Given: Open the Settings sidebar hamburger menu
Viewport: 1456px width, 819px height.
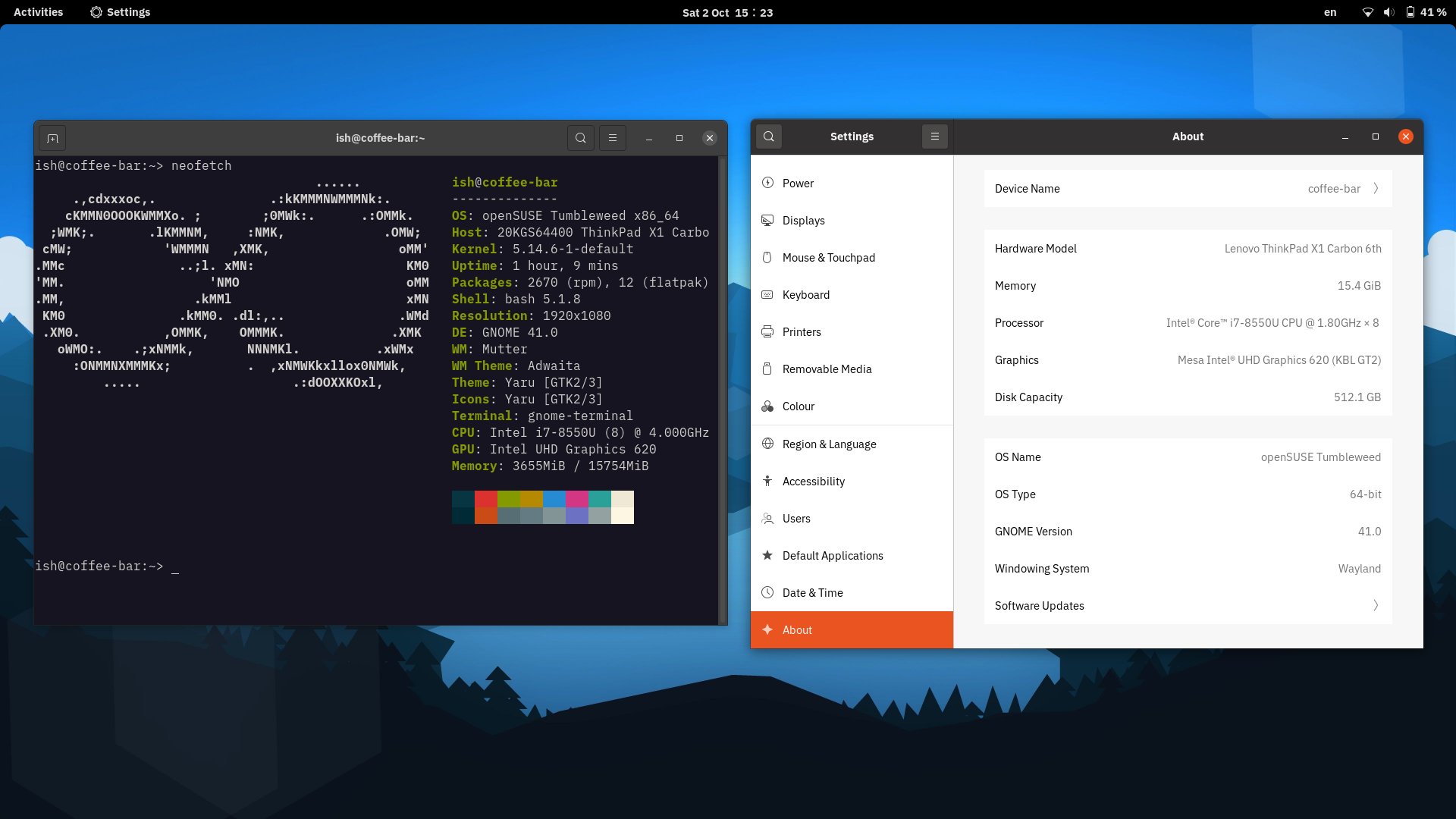Looking at the screenshot, I should pyautogui.click(x=934, y=136).
